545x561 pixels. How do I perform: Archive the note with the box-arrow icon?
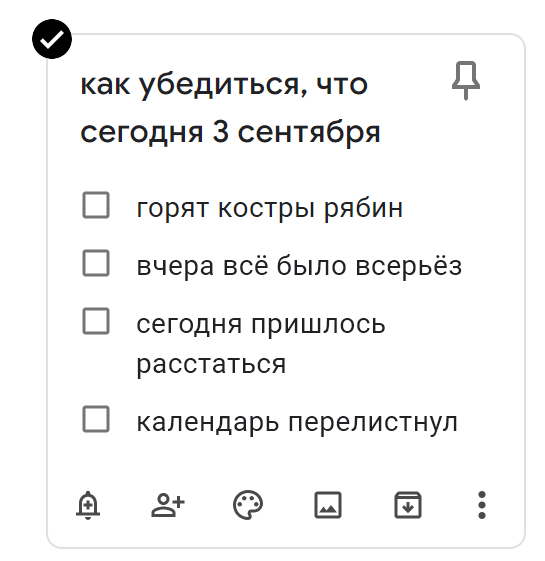coord(408,505)
